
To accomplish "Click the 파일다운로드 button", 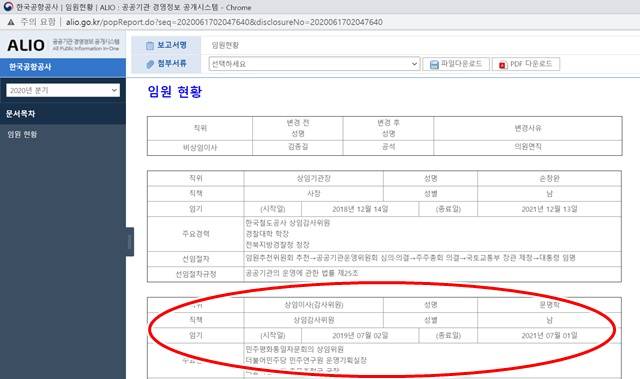I will pyautogui.click(x=456, y=64).
